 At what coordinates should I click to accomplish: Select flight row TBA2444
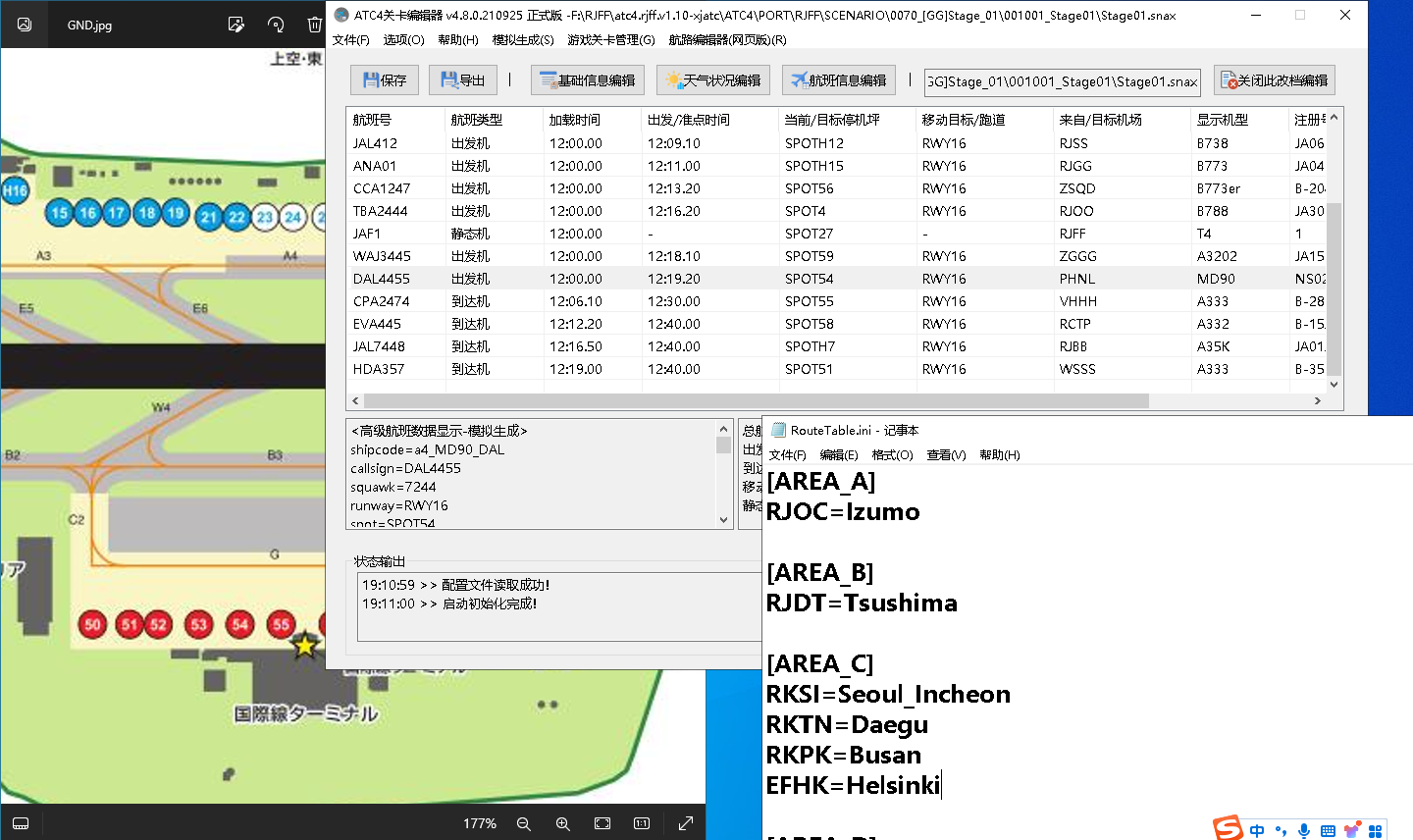[x=837, y=211]
